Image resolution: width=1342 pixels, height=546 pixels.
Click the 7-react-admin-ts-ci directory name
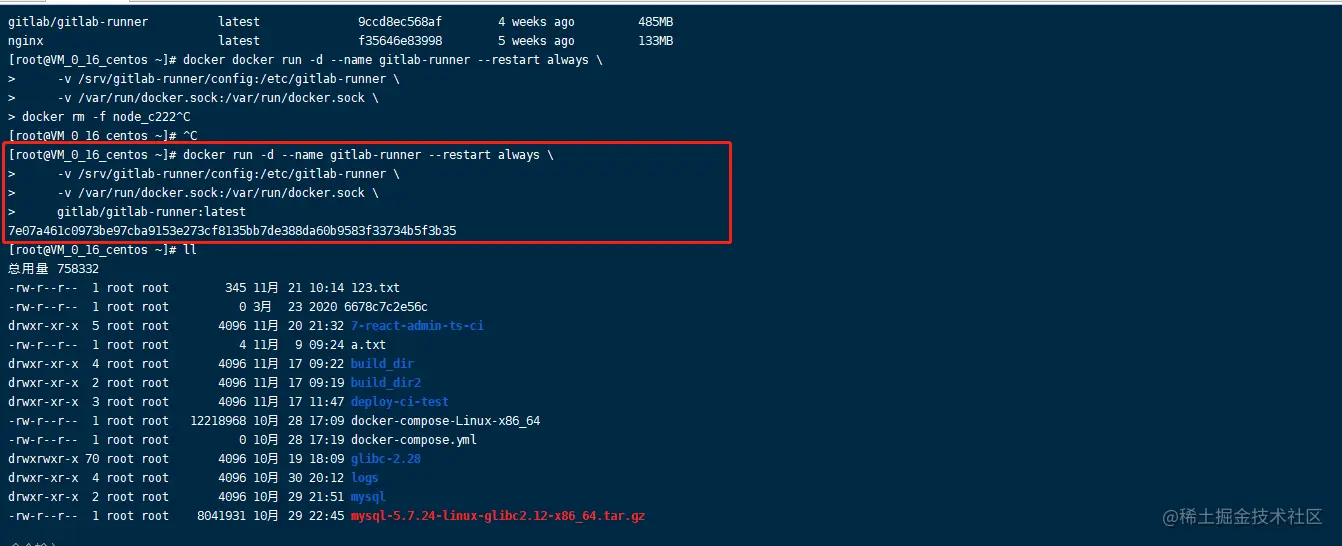[417, 326]
